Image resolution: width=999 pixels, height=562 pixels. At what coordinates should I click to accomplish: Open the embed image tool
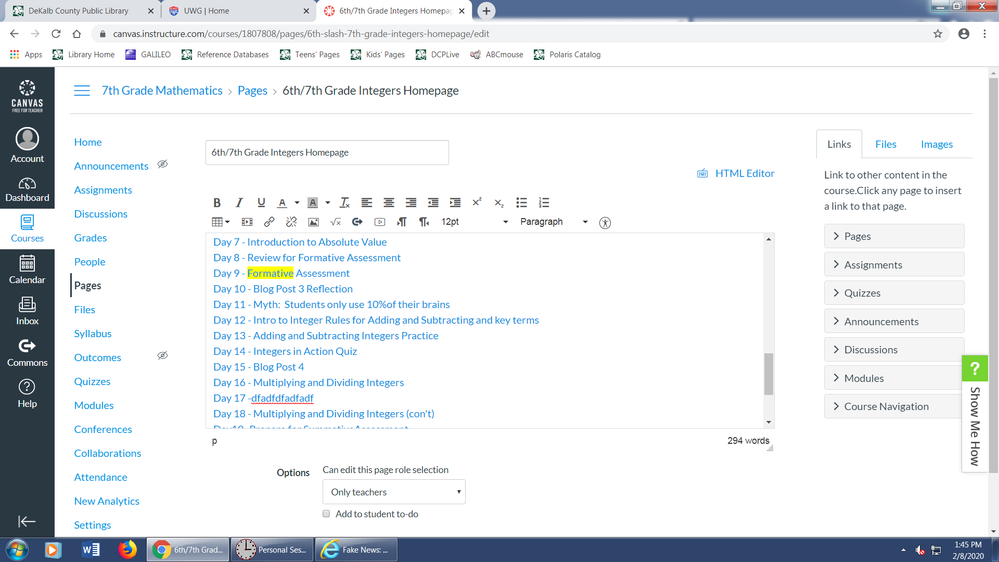(x=313, y=222)
